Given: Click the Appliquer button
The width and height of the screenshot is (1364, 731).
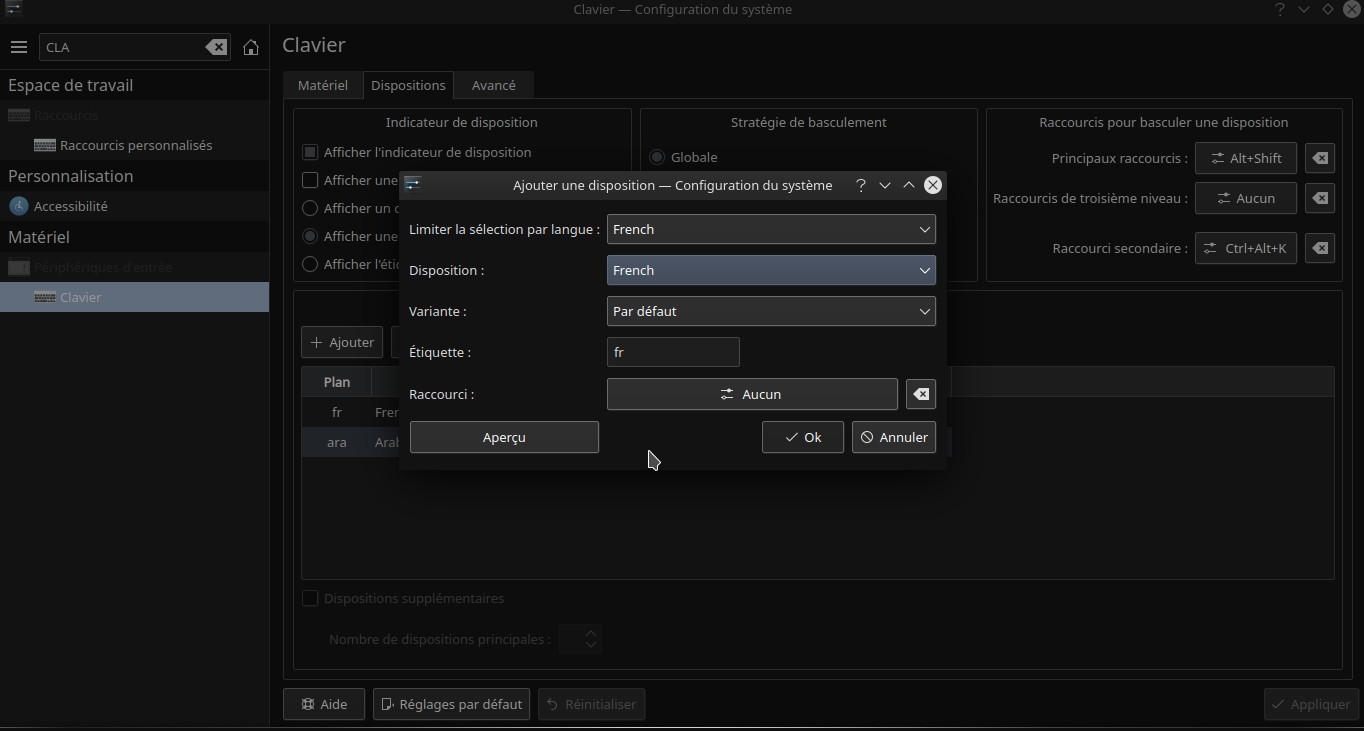Looking at the screenshot, I should click(x=1311, y=704).
